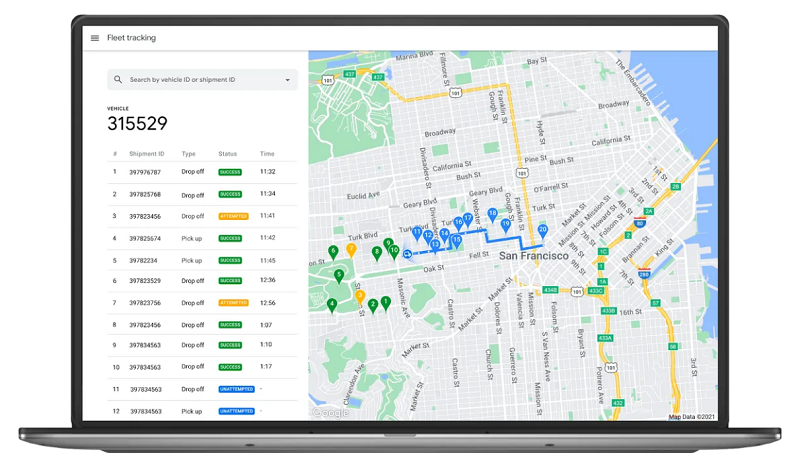Select shipment ID 39782234
Viewport: 800px width, 465px height.
pyautogui.click(x=143, y=260)
